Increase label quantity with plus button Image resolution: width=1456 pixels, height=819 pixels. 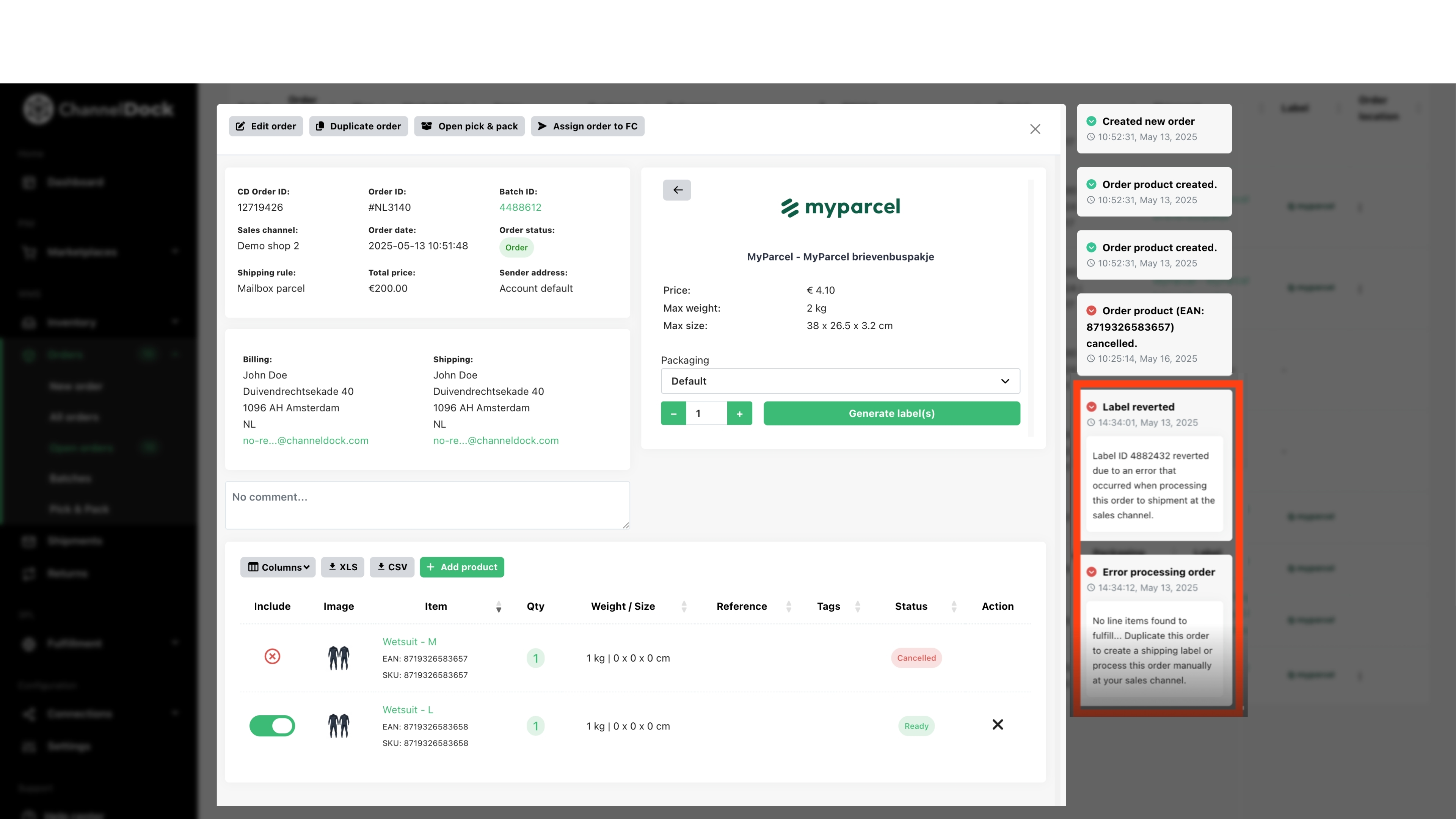pos(739,414)
